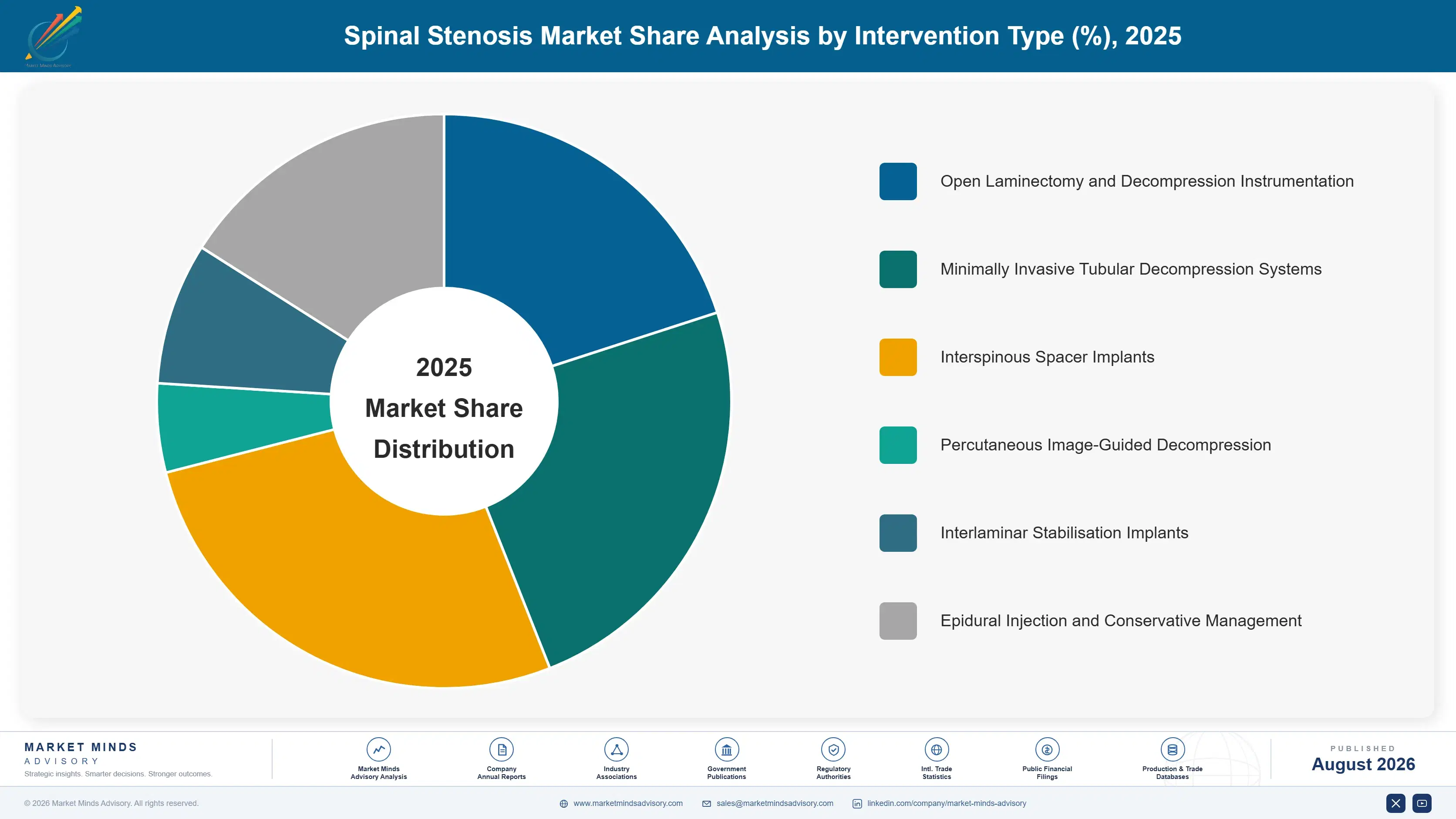
Task: Open the YouTube icon in footer
Action: pyautogui.click(x=1422, y=803)
